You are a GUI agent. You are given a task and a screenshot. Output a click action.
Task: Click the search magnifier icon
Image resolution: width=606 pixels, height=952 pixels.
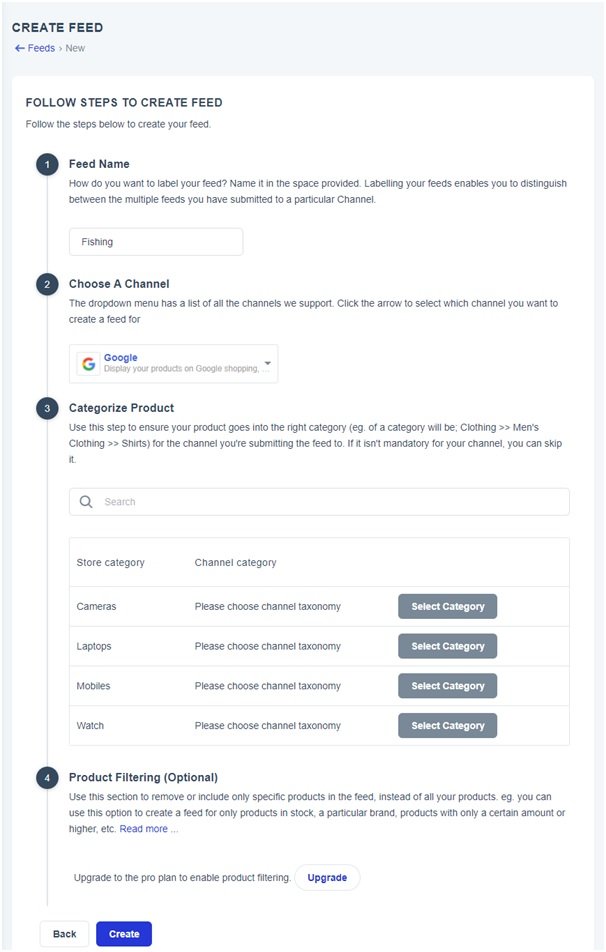click(x=86, y=502)
